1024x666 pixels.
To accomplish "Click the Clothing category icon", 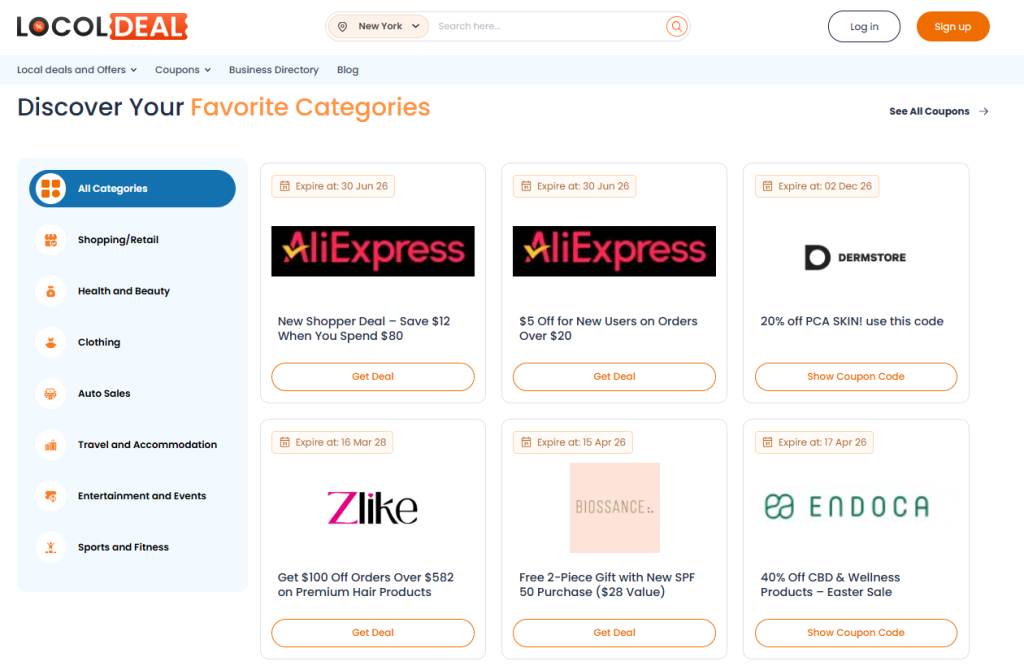I will [50, 342].
